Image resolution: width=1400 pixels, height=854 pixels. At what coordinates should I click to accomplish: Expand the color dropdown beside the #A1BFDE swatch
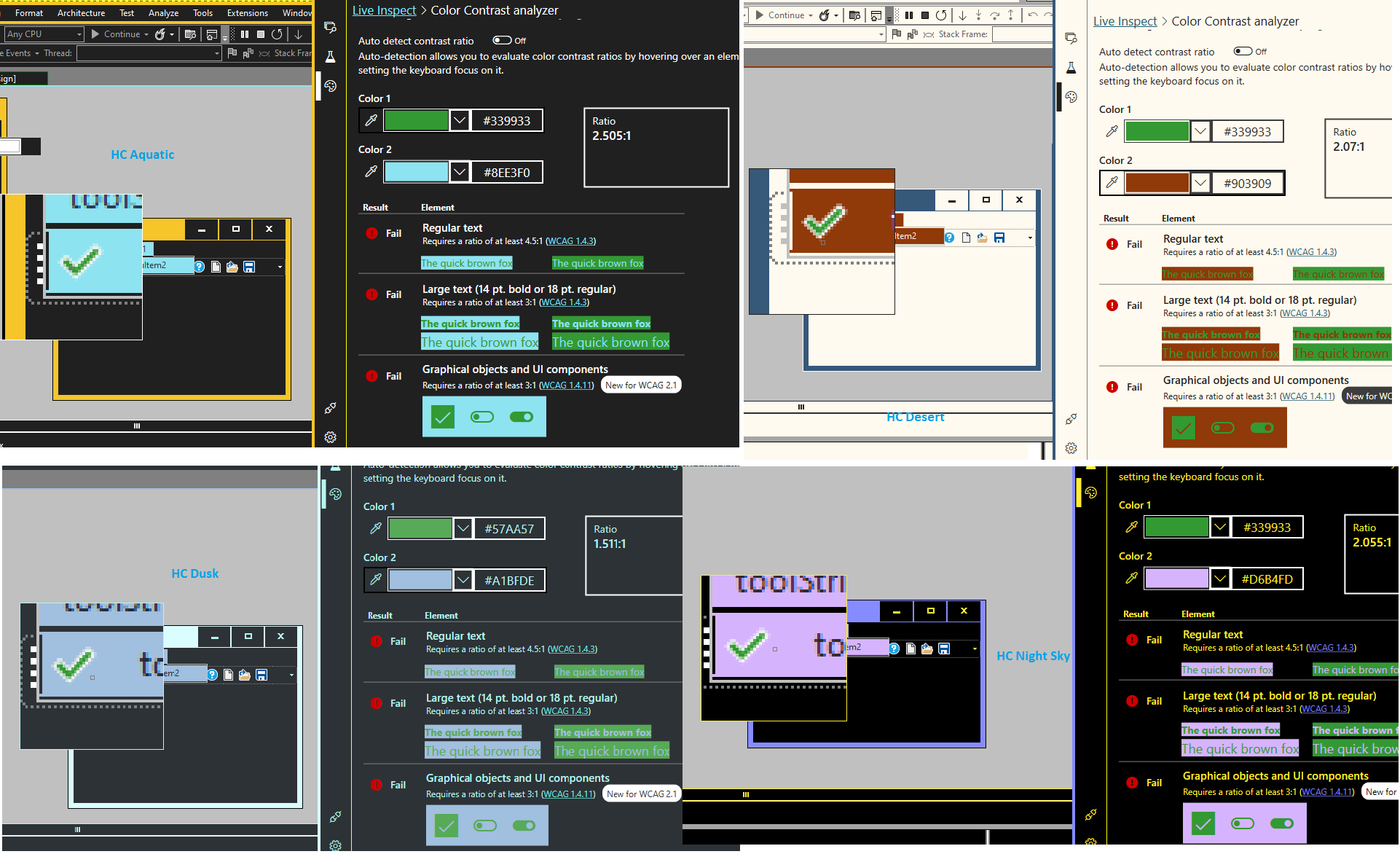pyautogui.click(x=463, y=580)
